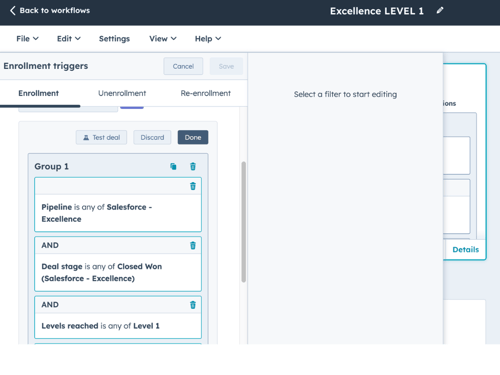The image size is (500, 375).
Task: Cancel the enrollment trigger changes
Action: click(183, 66)
